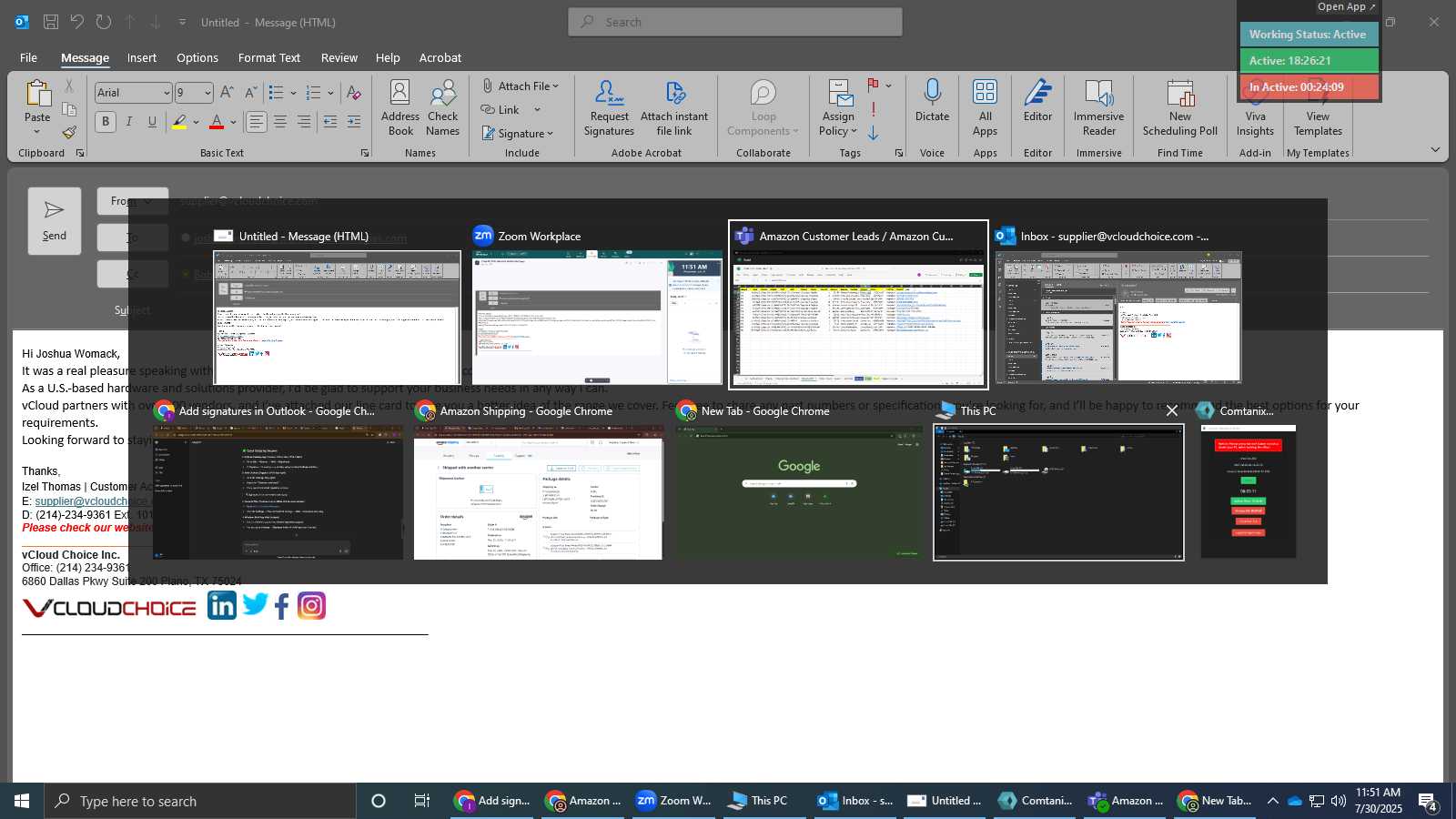The height and width of the screenshot is (819, 1456).
Task: Shrink font size with the smaller A icon
Action: tap(250, 92)
